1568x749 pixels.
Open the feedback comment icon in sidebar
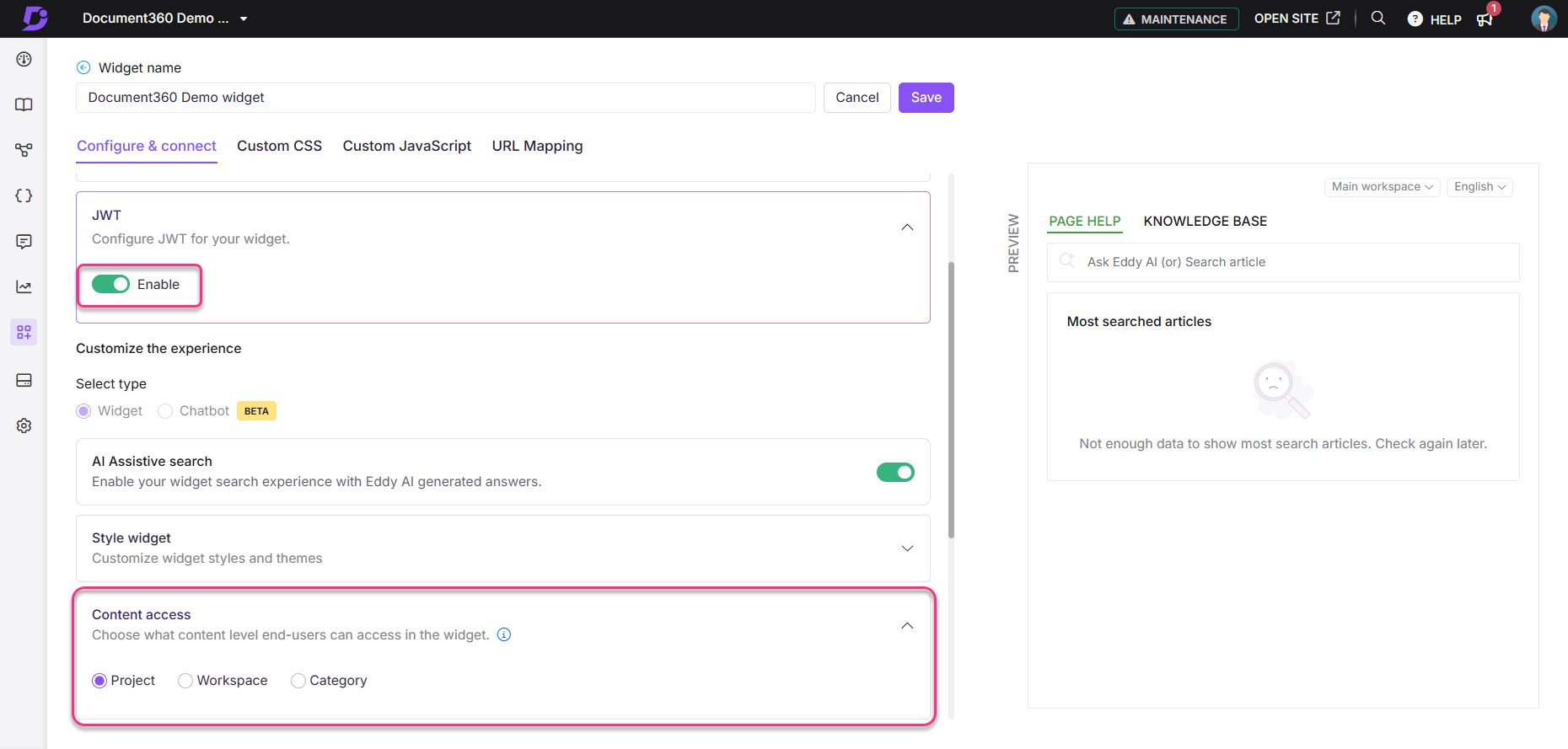tap(24, 241)
